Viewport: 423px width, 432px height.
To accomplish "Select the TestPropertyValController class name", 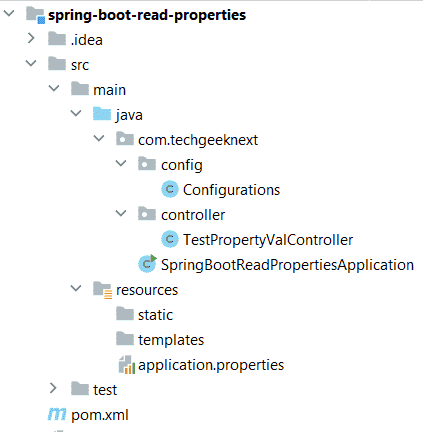I will (268, 240).
